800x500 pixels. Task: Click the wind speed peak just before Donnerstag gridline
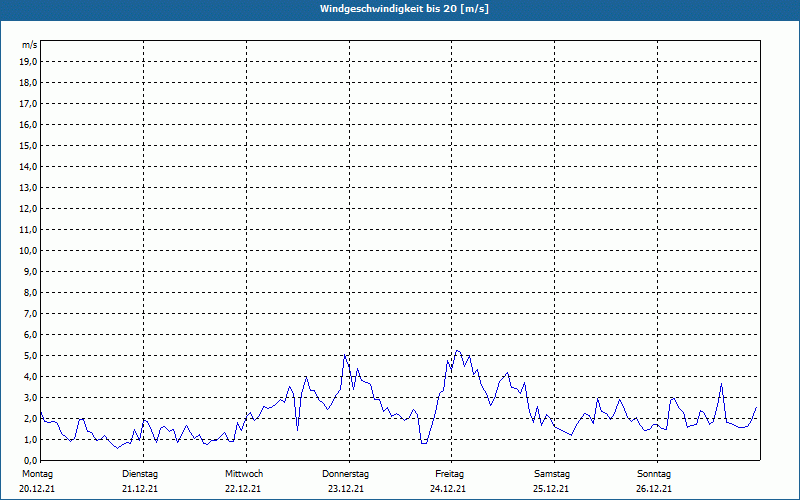pyautogui.click(x=345, y=354)
